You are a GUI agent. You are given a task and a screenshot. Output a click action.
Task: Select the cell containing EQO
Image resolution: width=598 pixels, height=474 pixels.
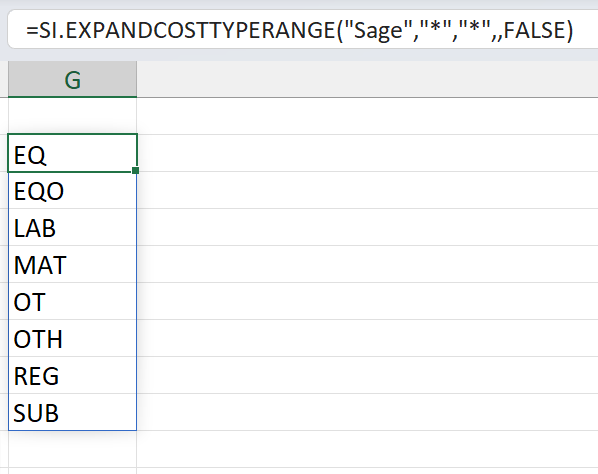[72, 190]
